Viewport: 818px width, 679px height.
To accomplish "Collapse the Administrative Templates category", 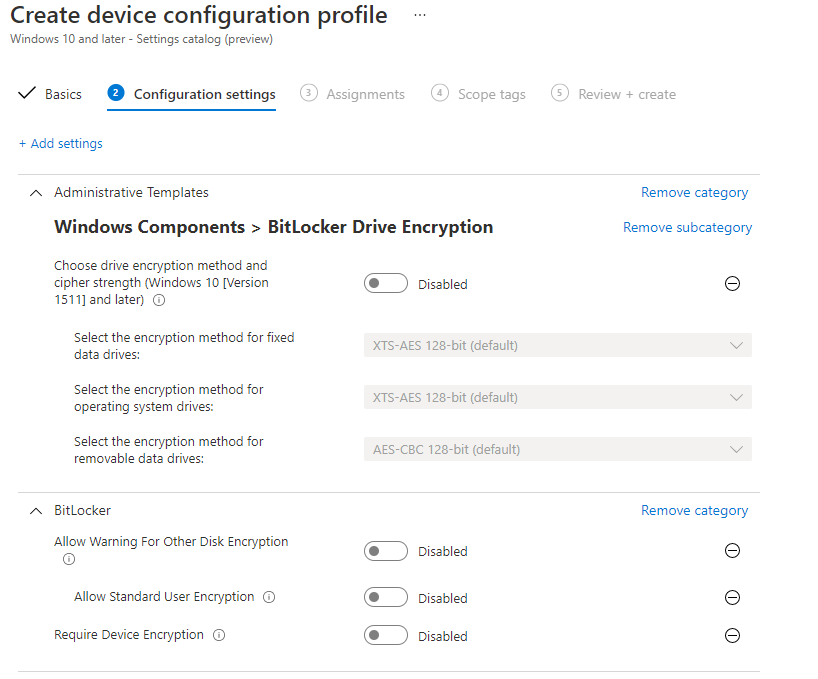I will coord(35,193).
